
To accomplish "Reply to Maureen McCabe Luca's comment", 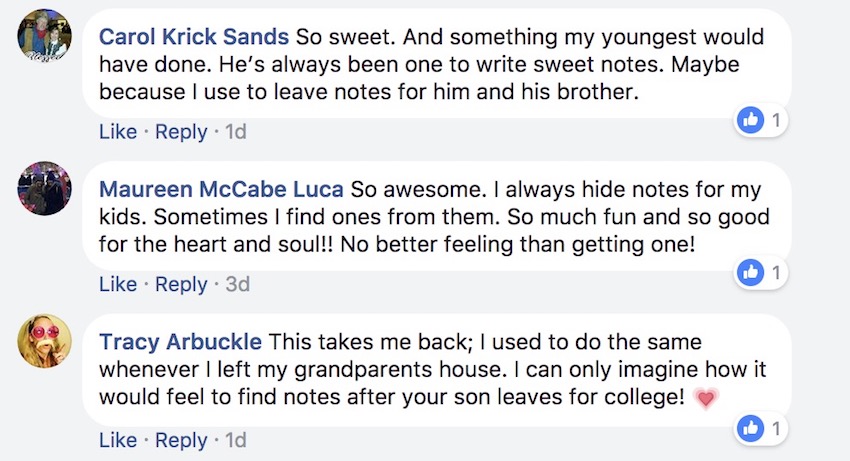I will click(181, 284).
